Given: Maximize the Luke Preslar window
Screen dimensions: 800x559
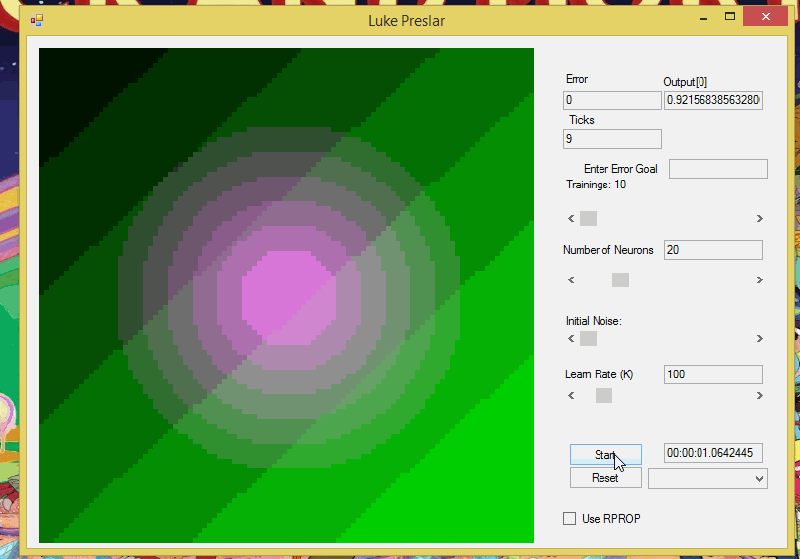Looking at the screenshot, I should click(730, 17).
